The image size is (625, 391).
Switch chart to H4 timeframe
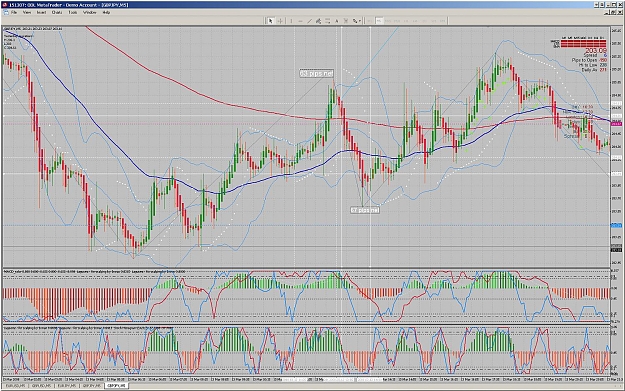415,21
